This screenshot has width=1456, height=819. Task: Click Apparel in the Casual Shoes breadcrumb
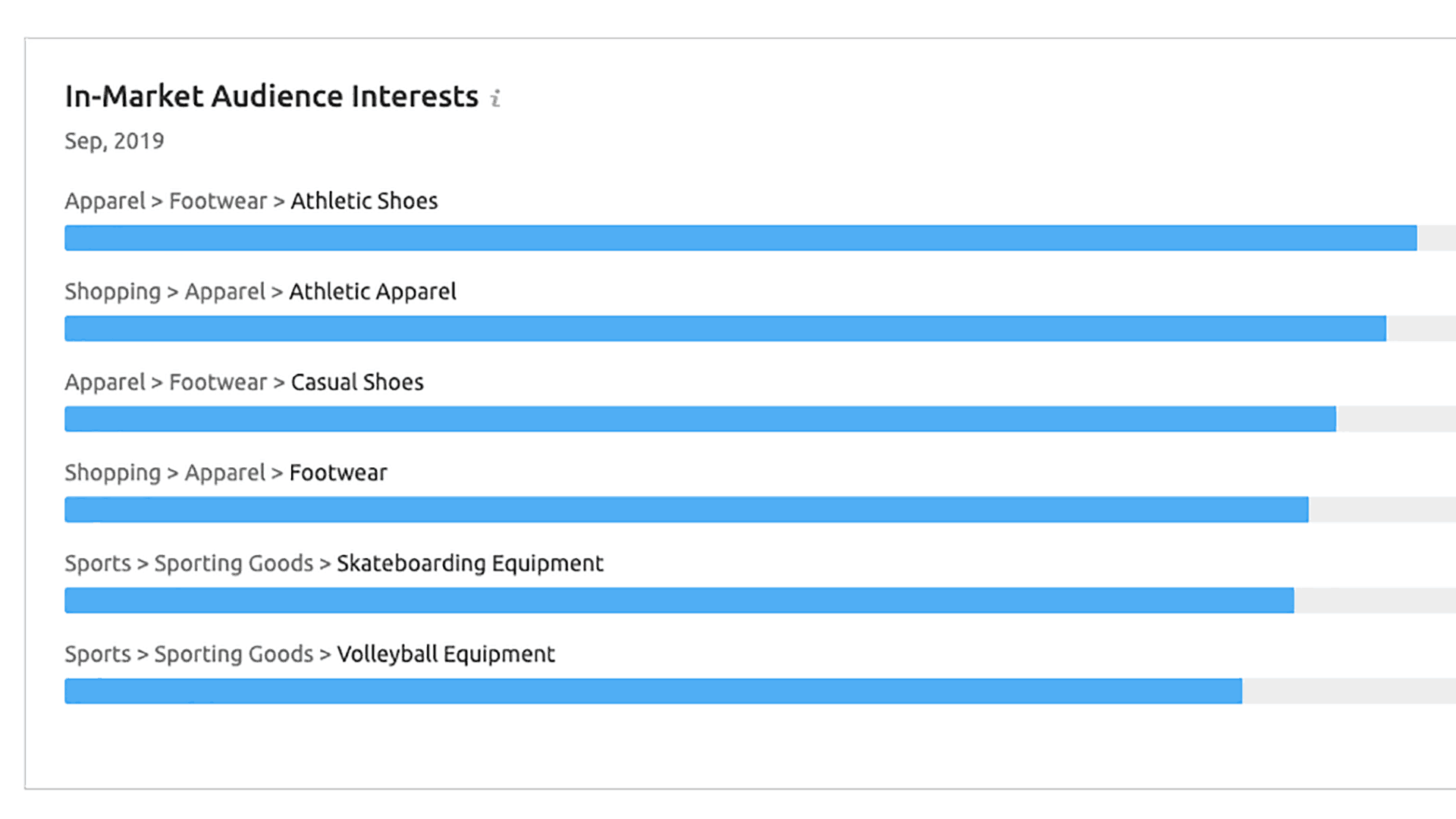click(105, 382)
